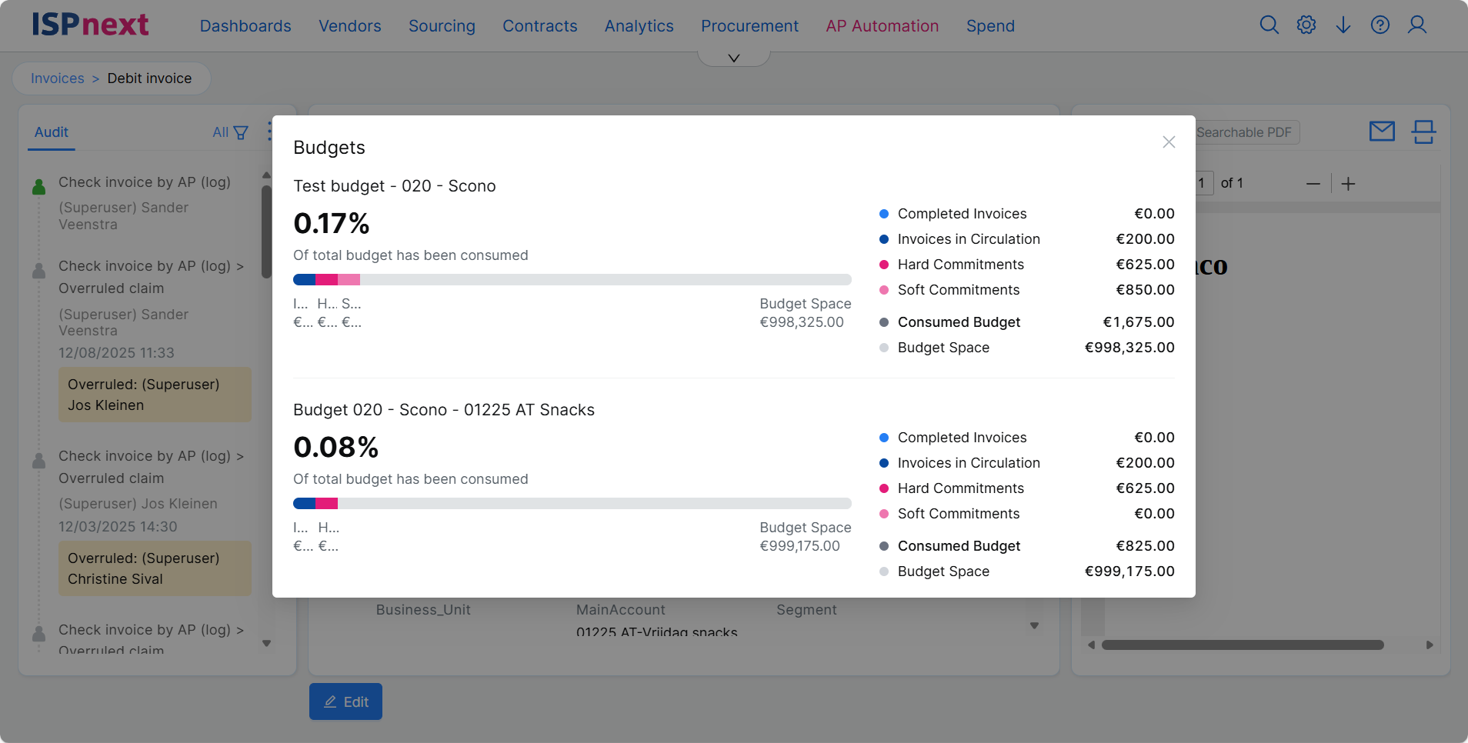The image size is (1468, 743).
Task: Close the Budgets dialog
Action: tap(1169, 142)
